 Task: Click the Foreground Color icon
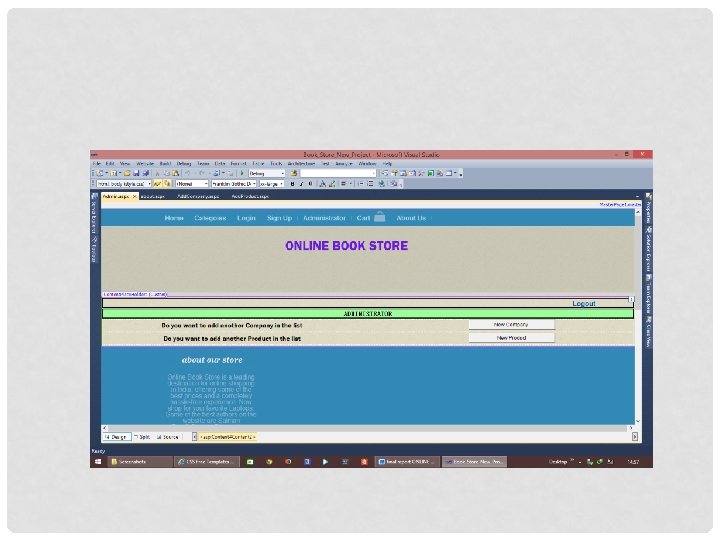[x=322, y=184]
